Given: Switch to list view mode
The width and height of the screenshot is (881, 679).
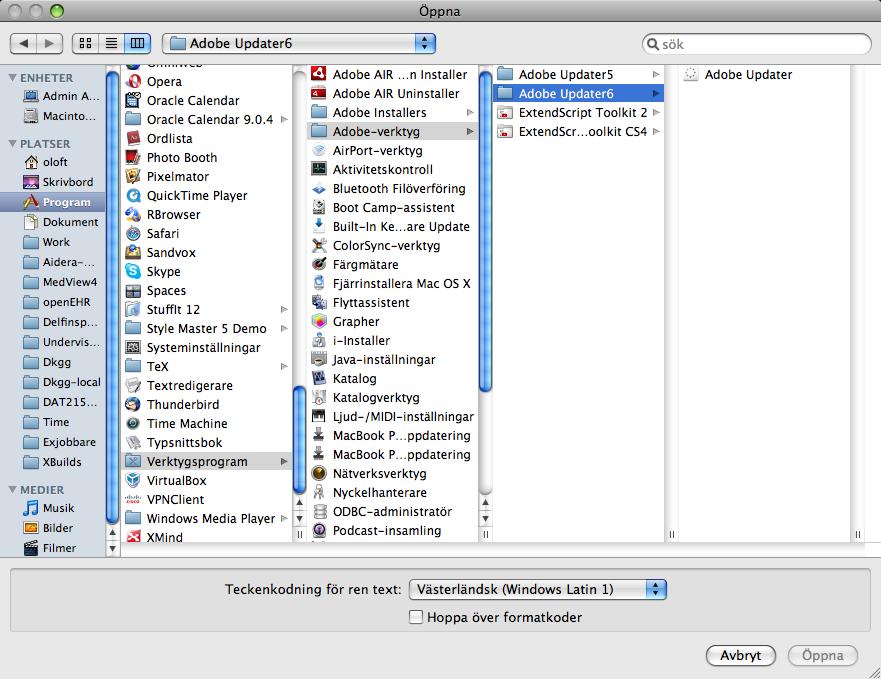Looking at the screenshot, I should click(111, 43).
